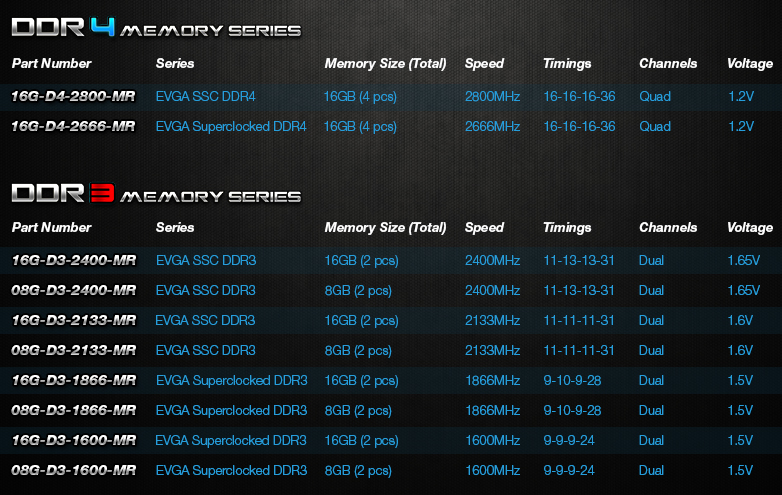This screenshot has width=782, height=495.
Task: Open the 16G-D4-2666-MR part number
Action: click(x=73, y=127)
